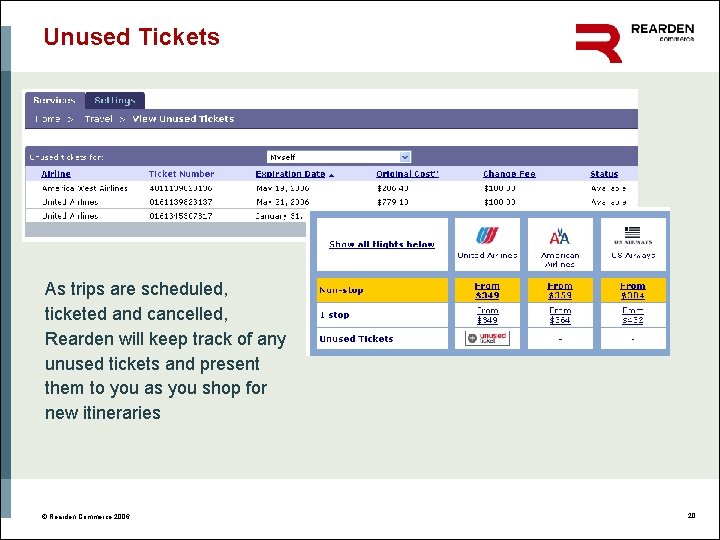
Task: Open the Myself traveler dropdown
Action: point(339,157)
